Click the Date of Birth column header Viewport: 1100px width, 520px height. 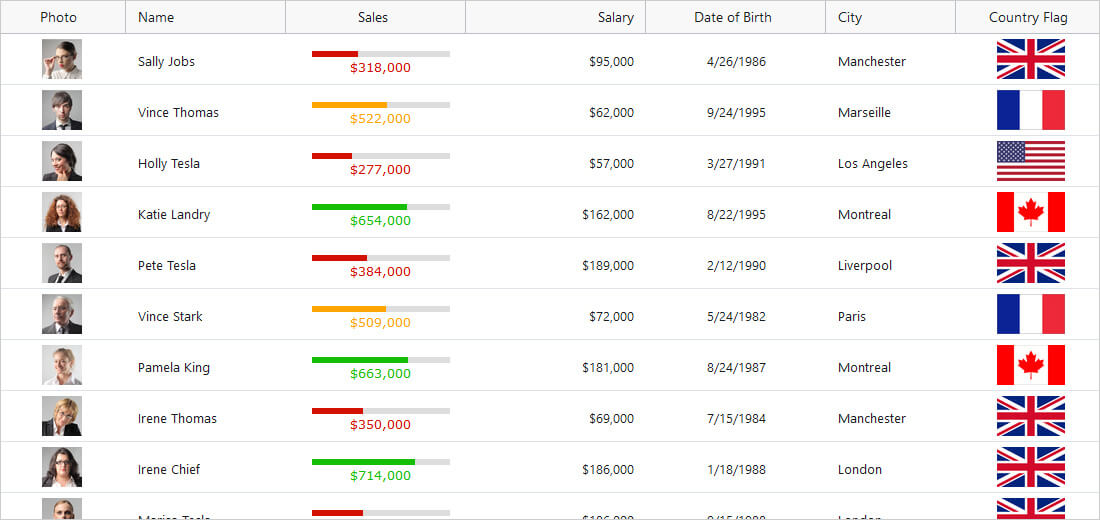pyautogui.click(x=733, y=17)
